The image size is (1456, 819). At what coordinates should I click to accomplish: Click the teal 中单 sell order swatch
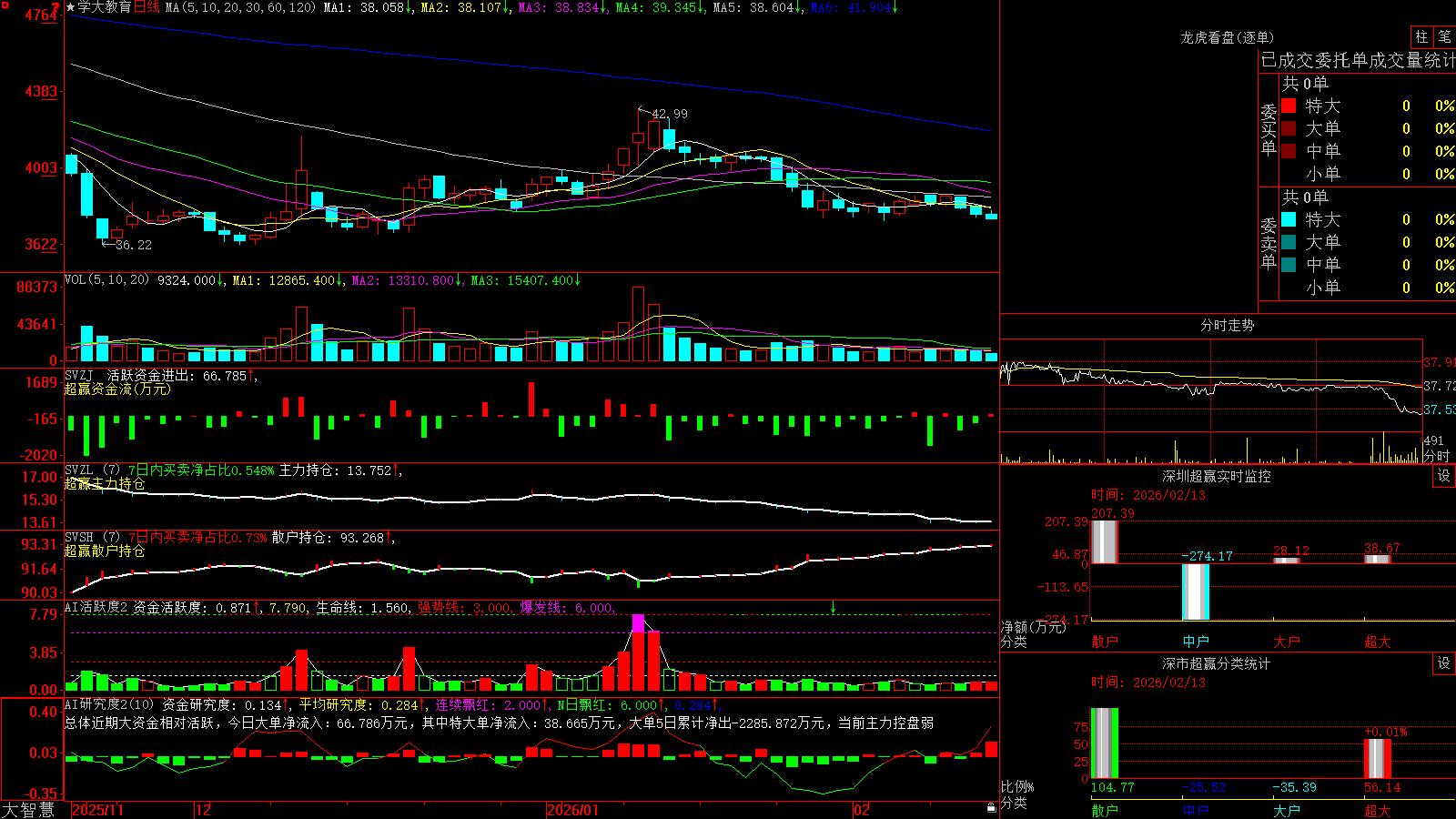(x=1289, y=265)
